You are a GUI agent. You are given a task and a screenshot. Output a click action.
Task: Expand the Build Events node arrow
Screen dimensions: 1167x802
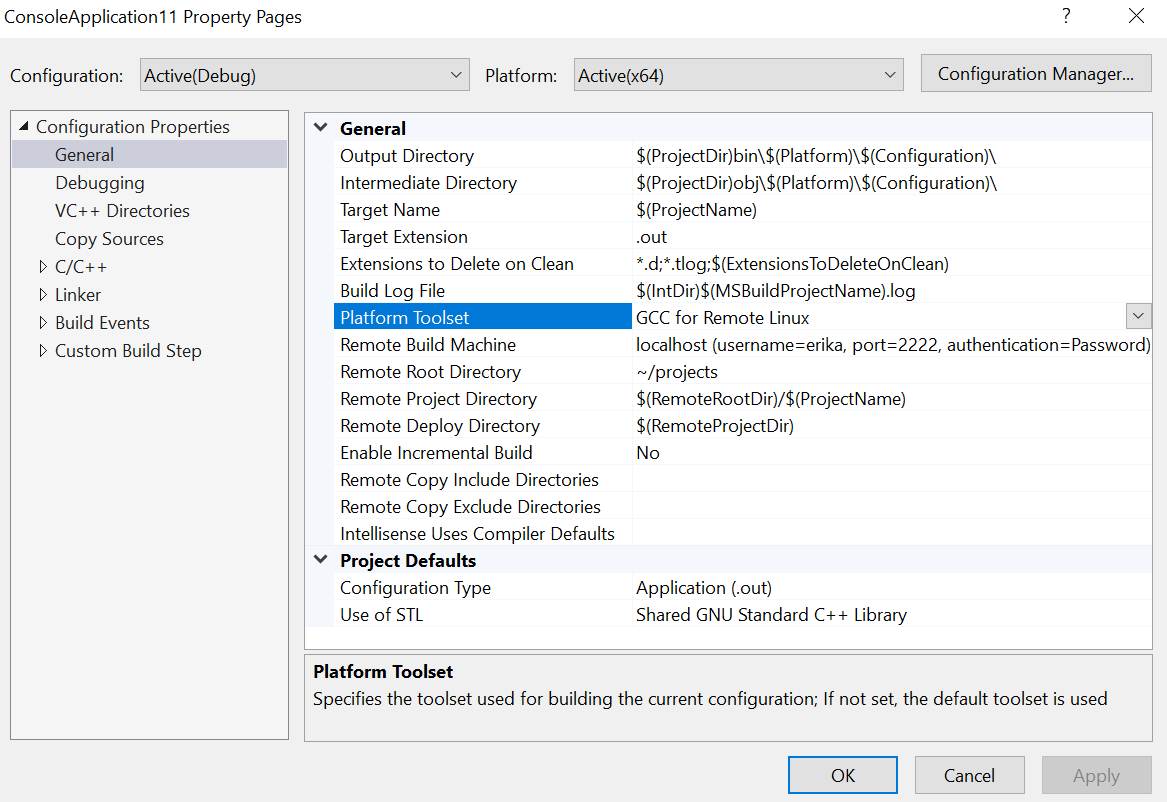(x=43, y=323)
